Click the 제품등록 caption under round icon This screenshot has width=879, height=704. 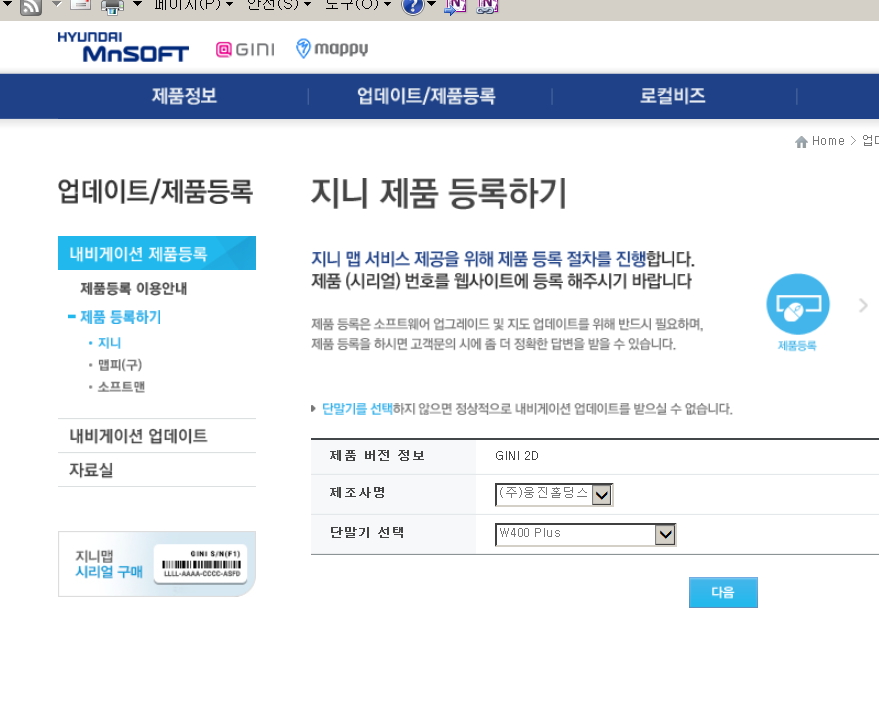coord(797,346)
